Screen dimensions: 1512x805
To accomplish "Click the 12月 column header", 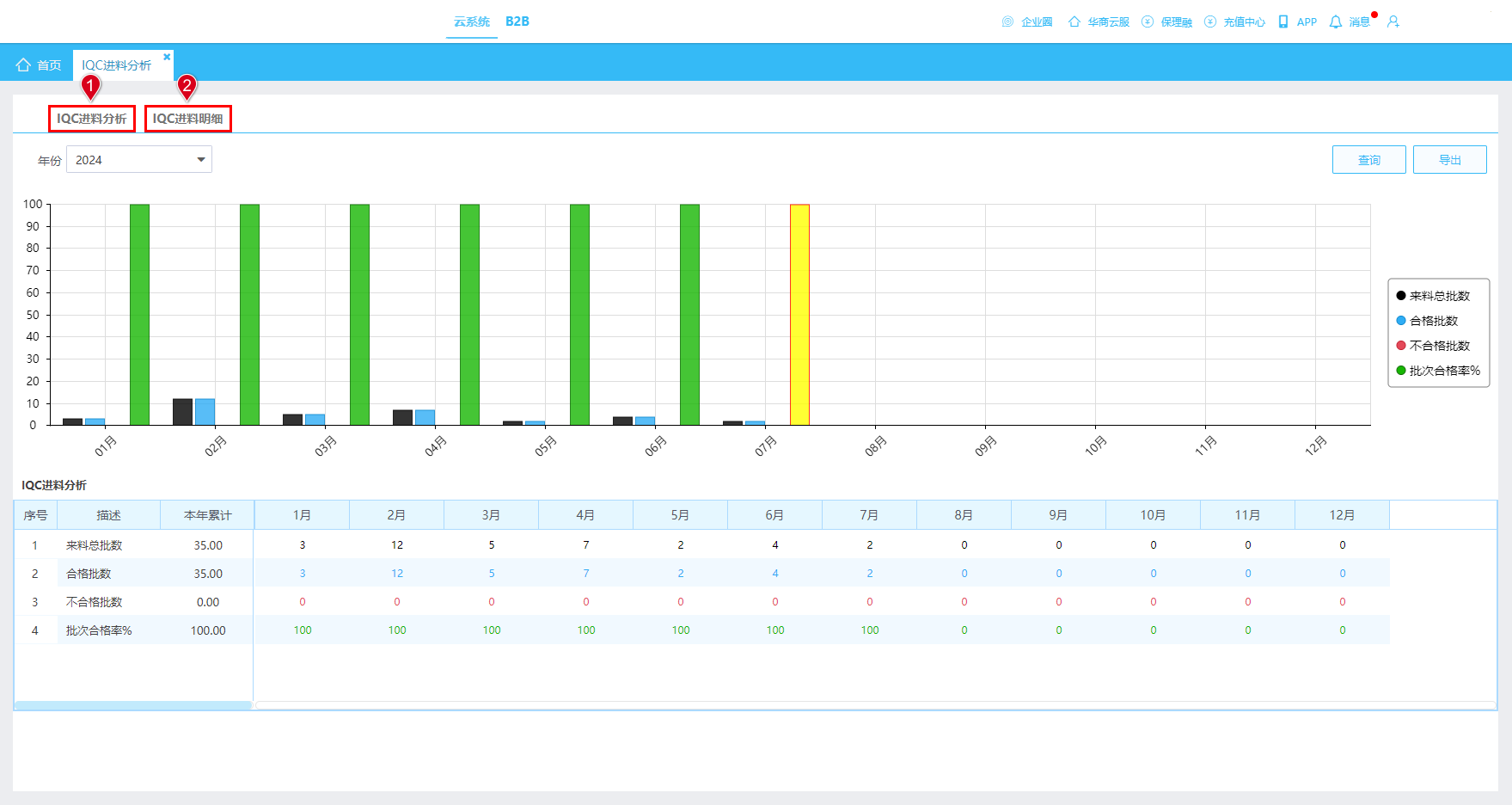I will pos(1342,515).
